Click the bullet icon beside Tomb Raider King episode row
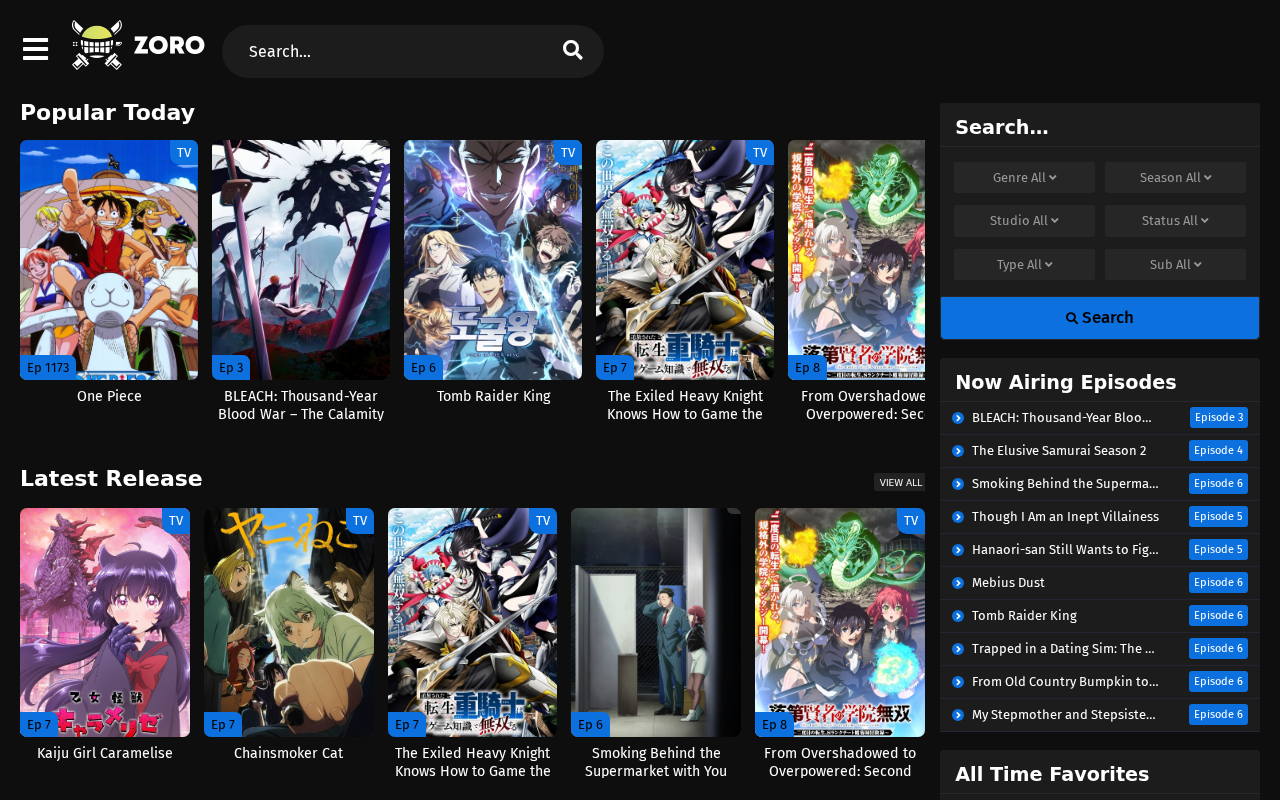 point(958,616)
